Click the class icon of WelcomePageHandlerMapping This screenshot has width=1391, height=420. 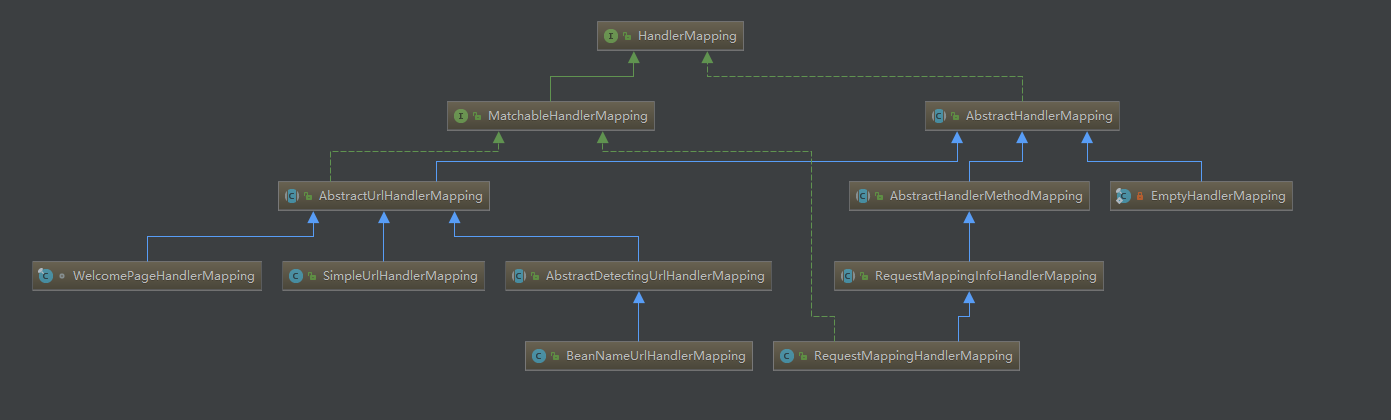pyautogui.click(x=45, y=276)
